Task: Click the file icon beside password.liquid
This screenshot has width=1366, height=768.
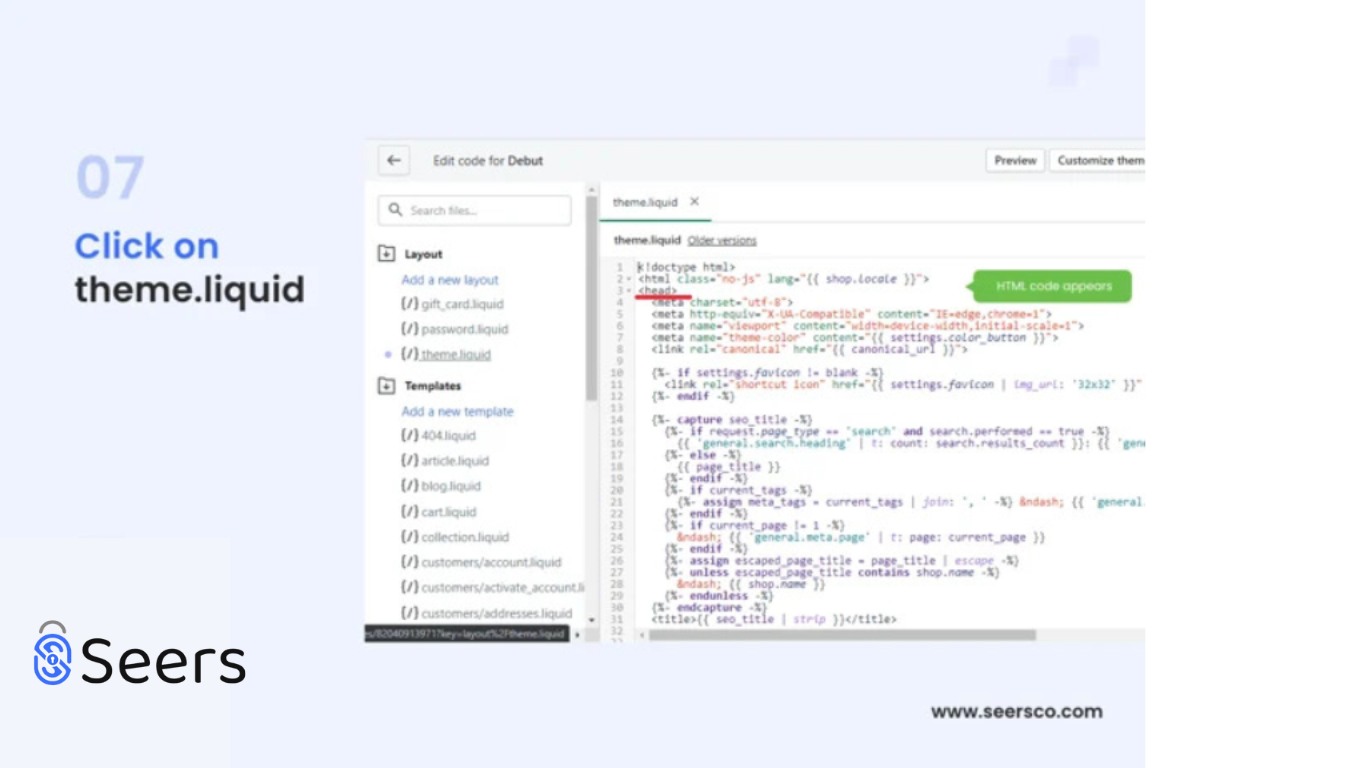Action: click(x=409, y=329)
